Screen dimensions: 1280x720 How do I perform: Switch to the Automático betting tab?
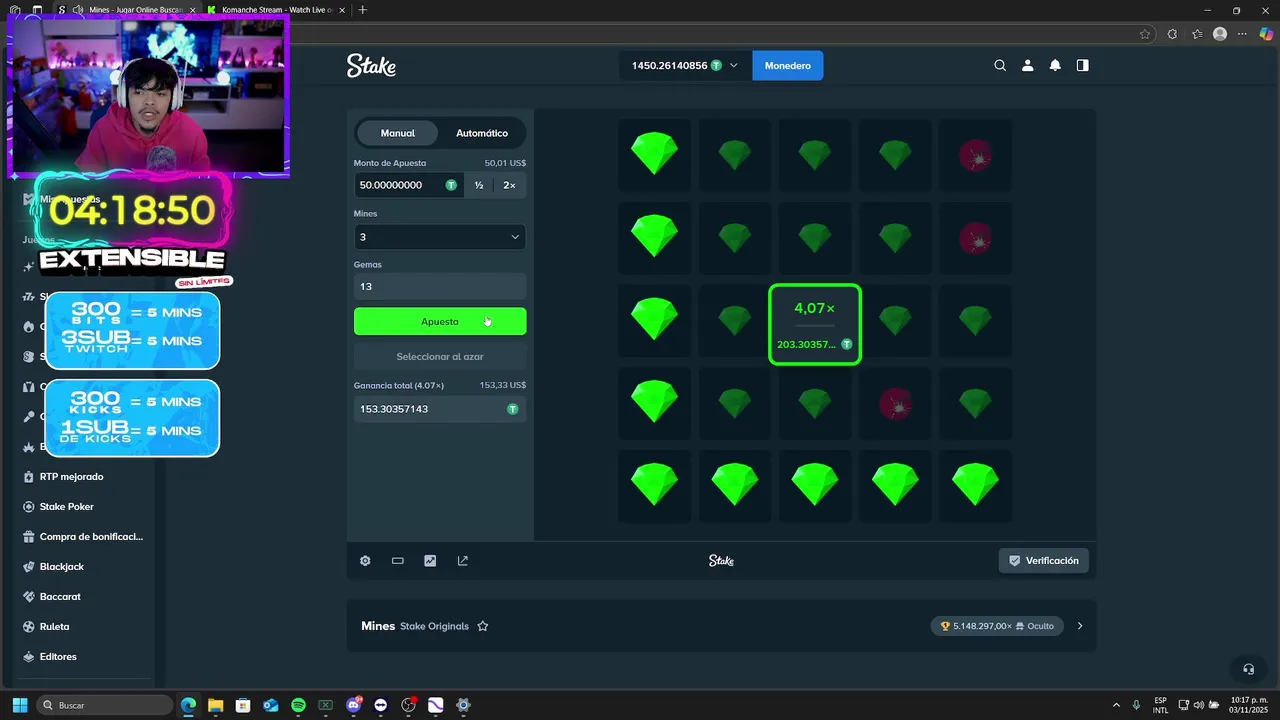(x=482, y=133)
